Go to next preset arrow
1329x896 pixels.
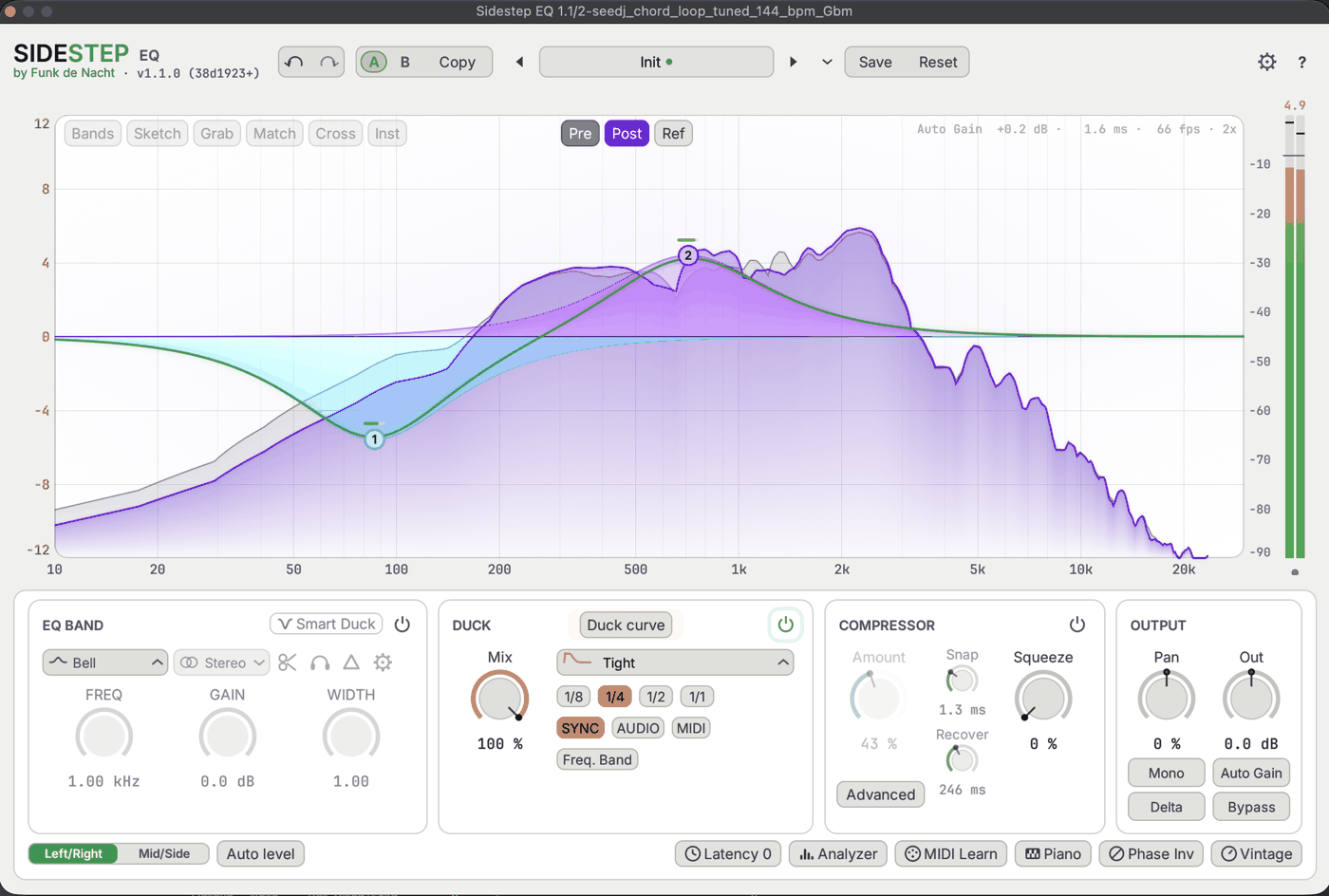tap(794, 62)
